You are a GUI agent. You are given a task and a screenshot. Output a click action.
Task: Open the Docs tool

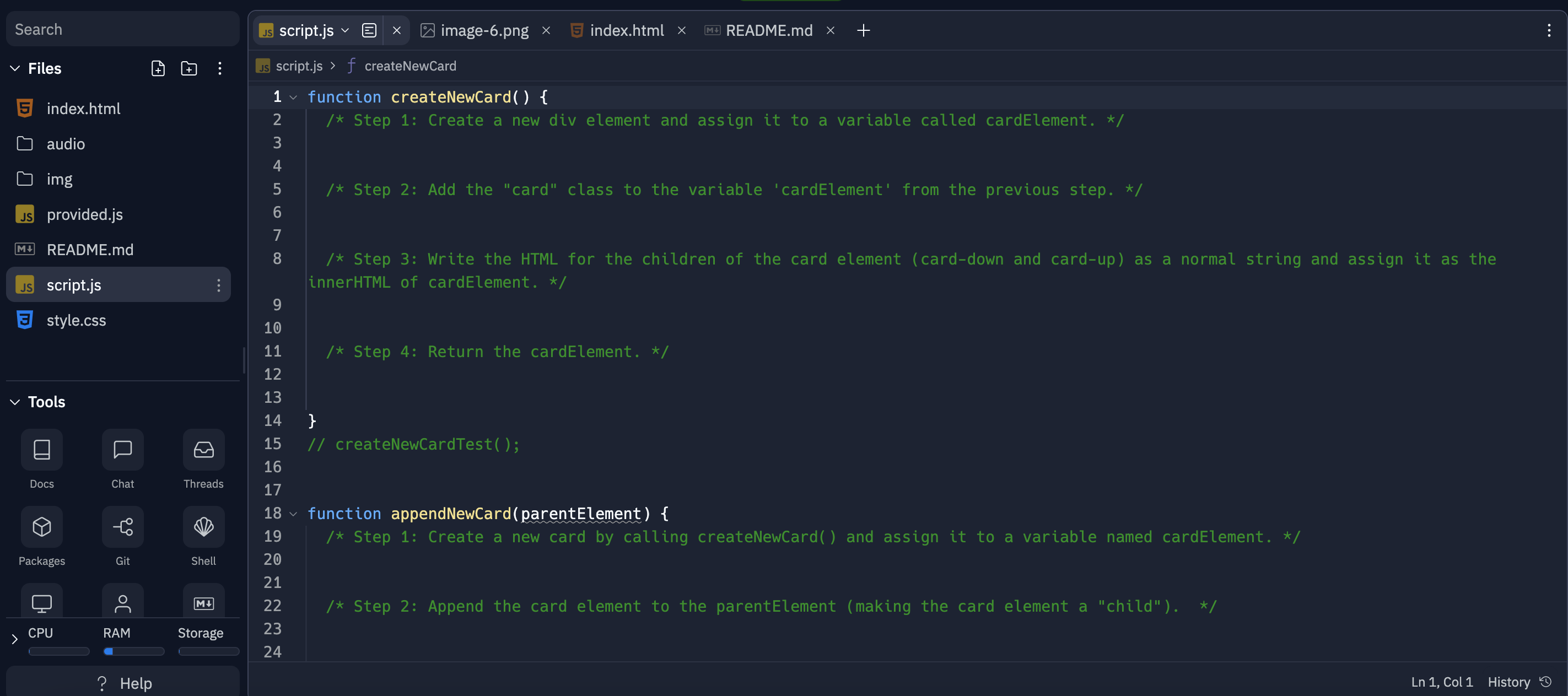coord(41,450)
